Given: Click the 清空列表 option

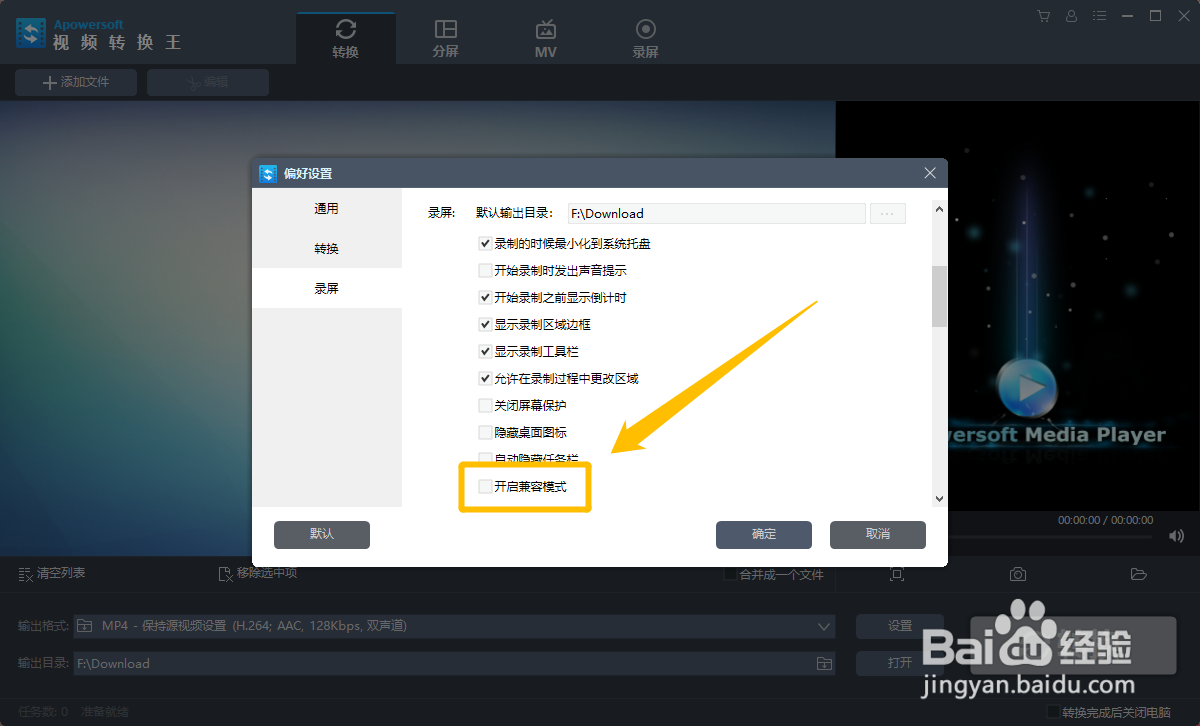Looking at the screenshot, I should [52, 573].
